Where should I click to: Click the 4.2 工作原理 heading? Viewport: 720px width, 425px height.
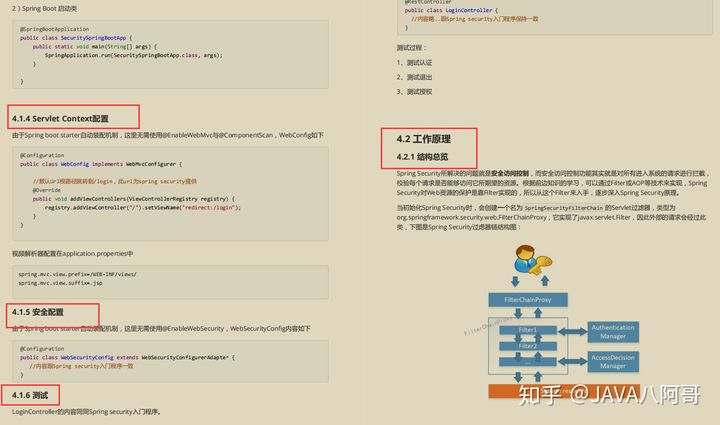point(424,139)
